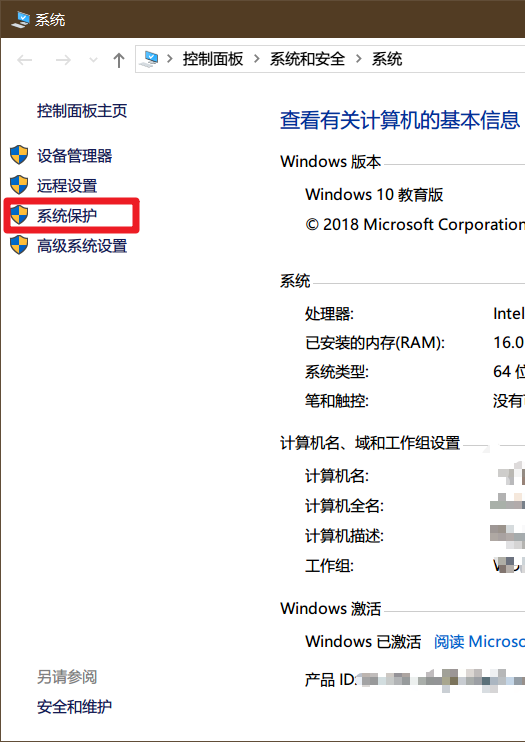Click the 系统类型 label
Screen dimensions: 525x742
coord(337,372)
